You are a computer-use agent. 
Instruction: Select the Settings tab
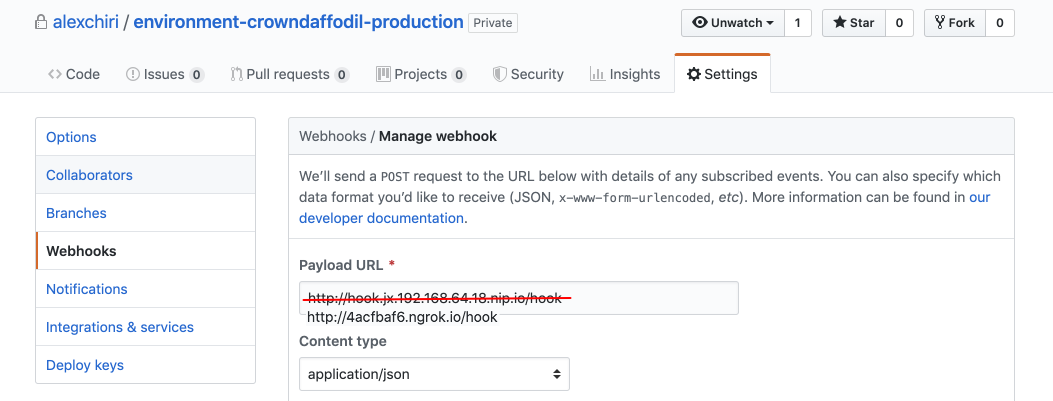click(x=722, y=74)
